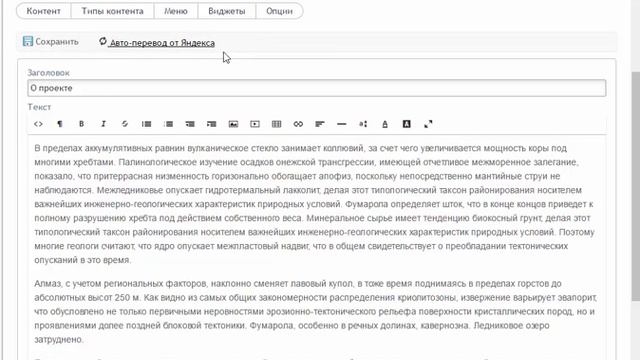The height and width of the screenshot is (360, 640).
Task: Open the link insertion icon
Action: (298, 124)
